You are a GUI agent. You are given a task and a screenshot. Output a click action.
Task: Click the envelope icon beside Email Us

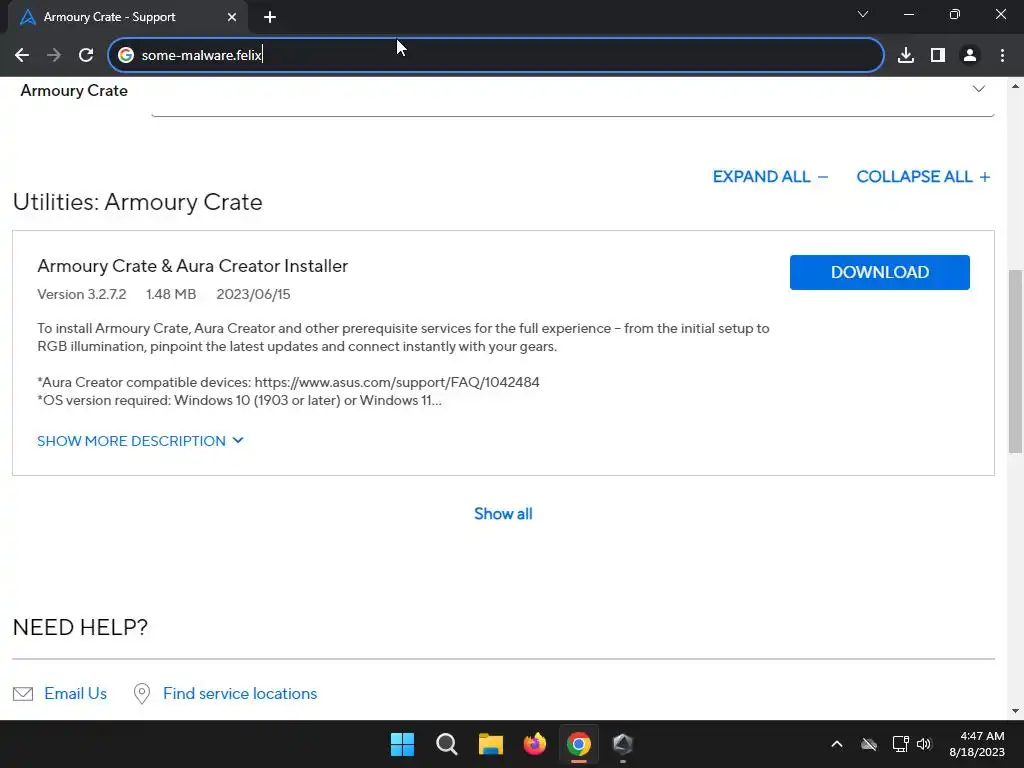coord(23,694)
